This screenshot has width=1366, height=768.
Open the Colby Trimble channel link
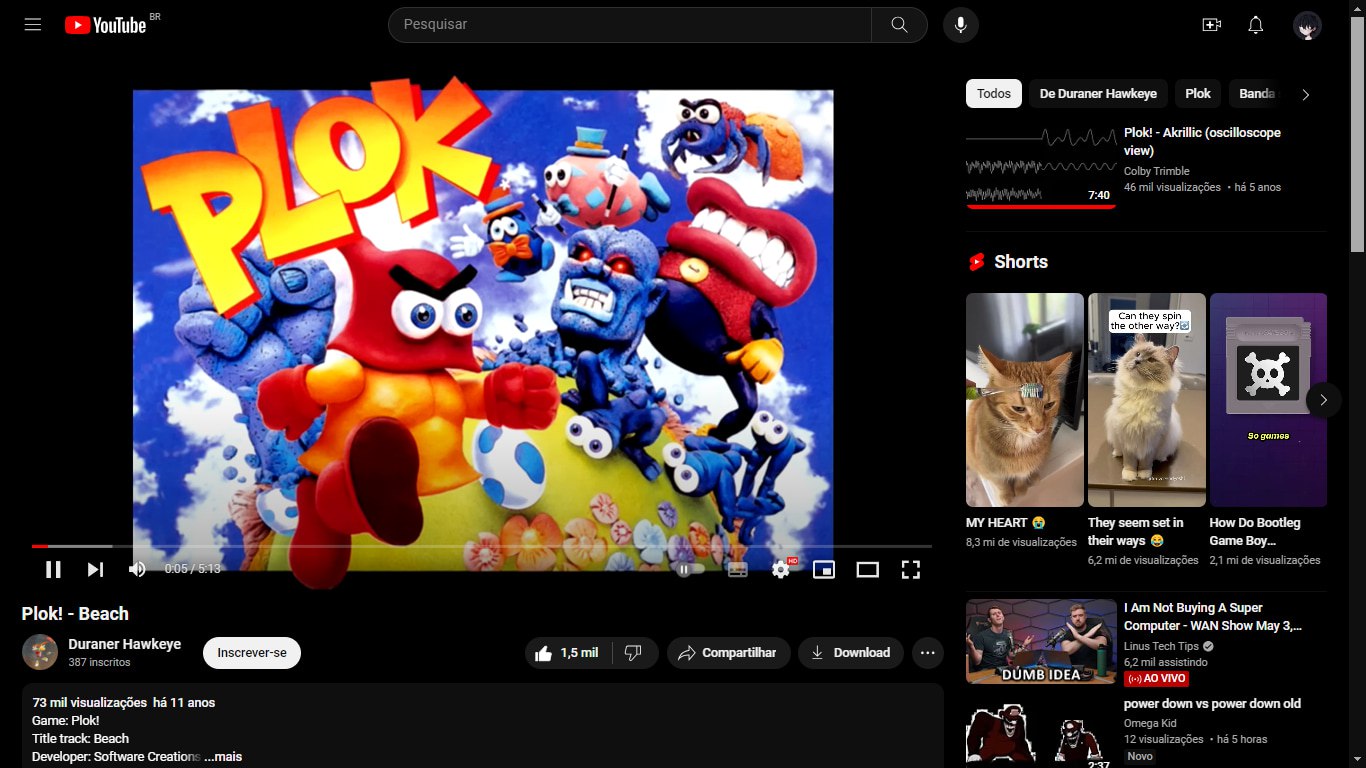pos(1157,171)
